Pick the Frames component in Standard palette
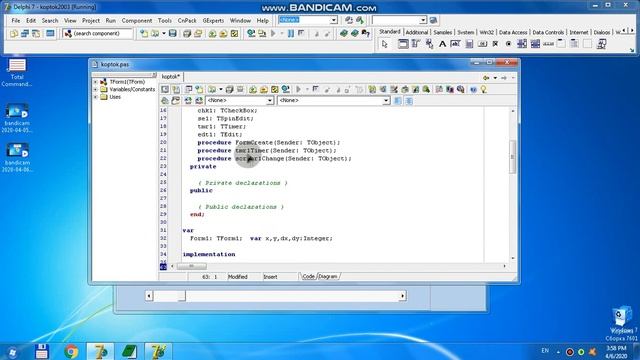The width and height of the screenshot is (640, 360). pyautogui.click(x=402, y=44)
